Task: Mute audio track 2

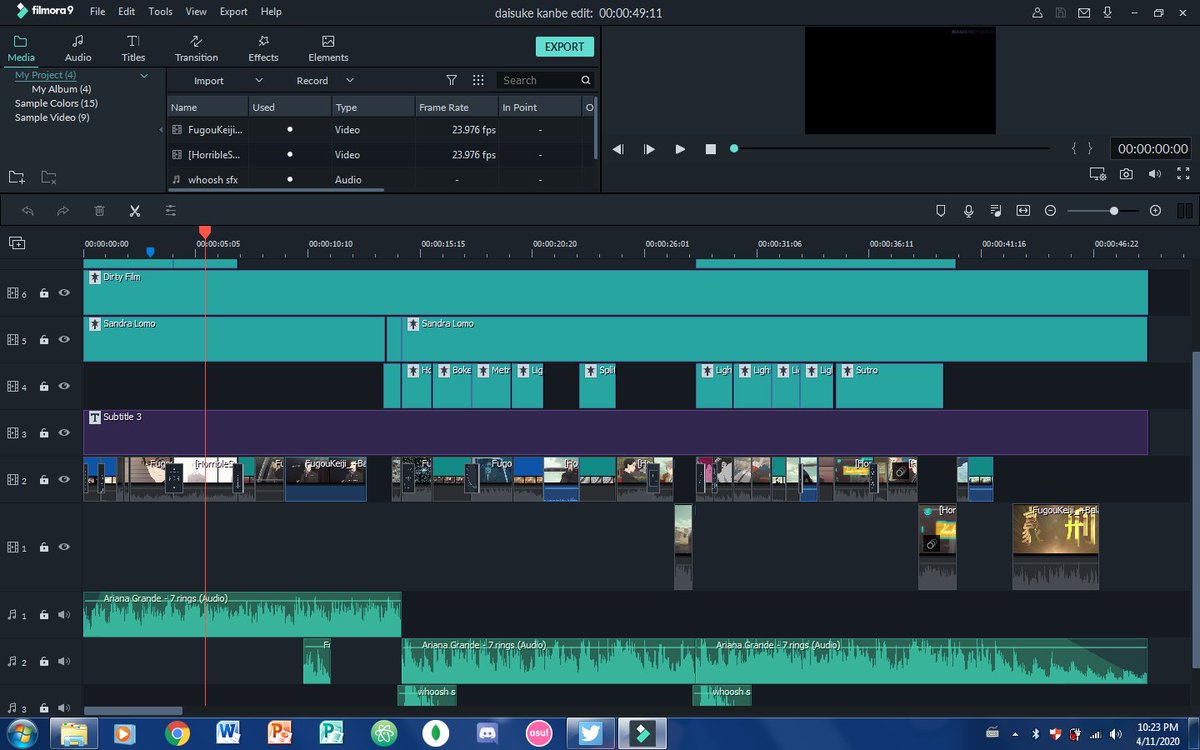Action: (x=64, y=661)
